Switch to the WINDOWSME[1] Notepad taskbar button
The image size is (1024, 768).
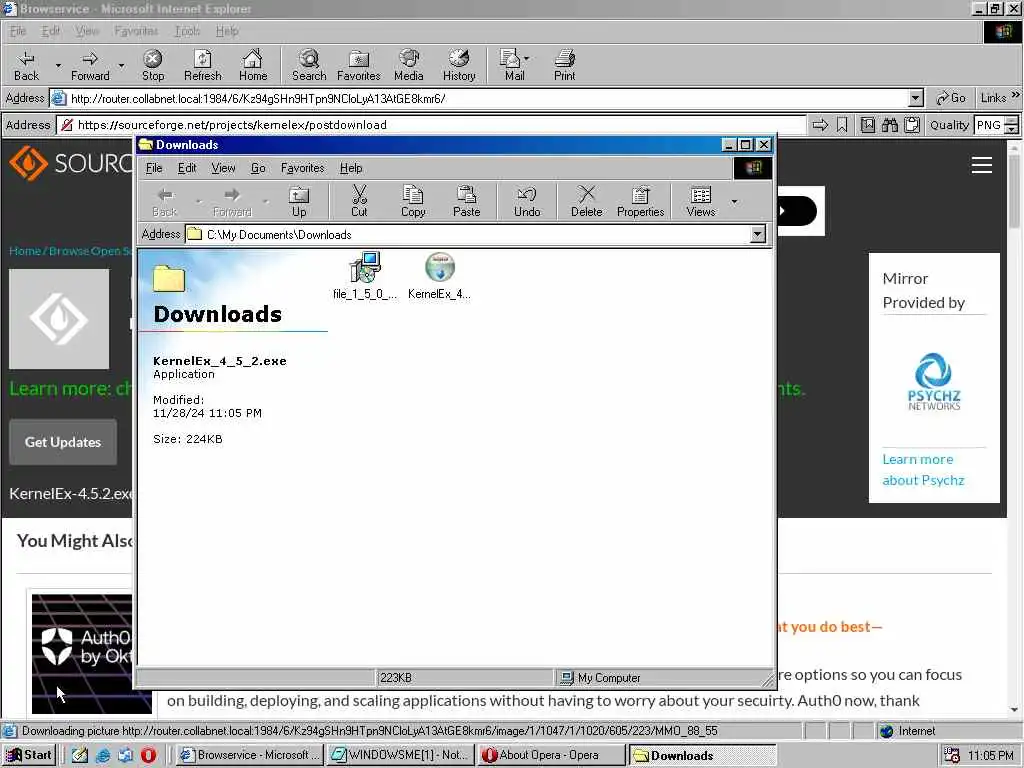coord(400,755)
